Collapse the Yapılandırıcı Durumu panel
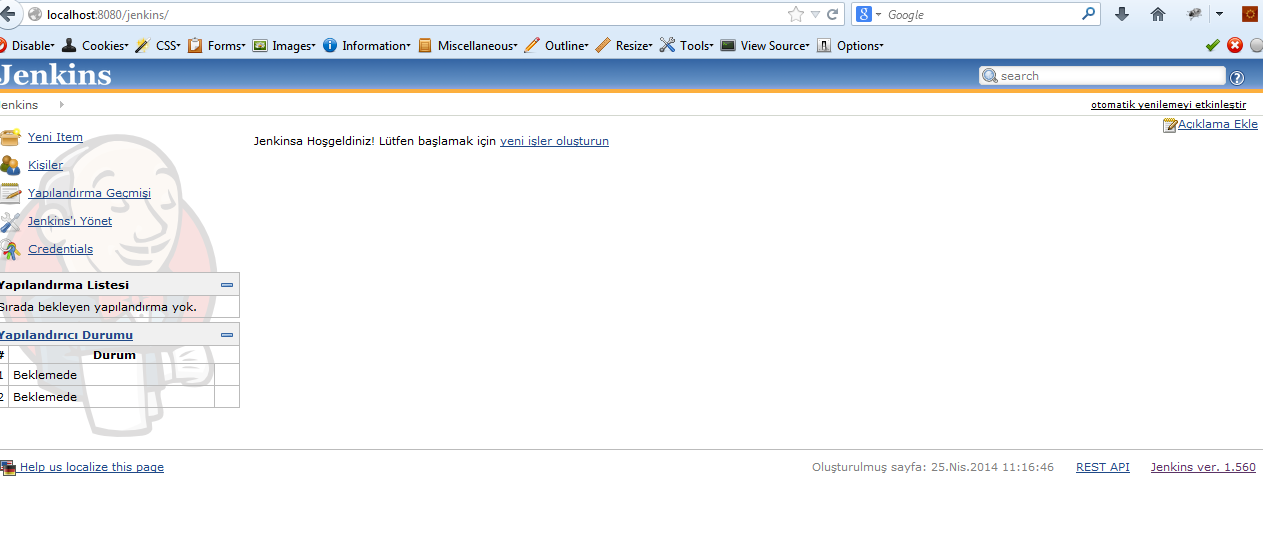This screenshot has width=1263, height=548. 227,335
